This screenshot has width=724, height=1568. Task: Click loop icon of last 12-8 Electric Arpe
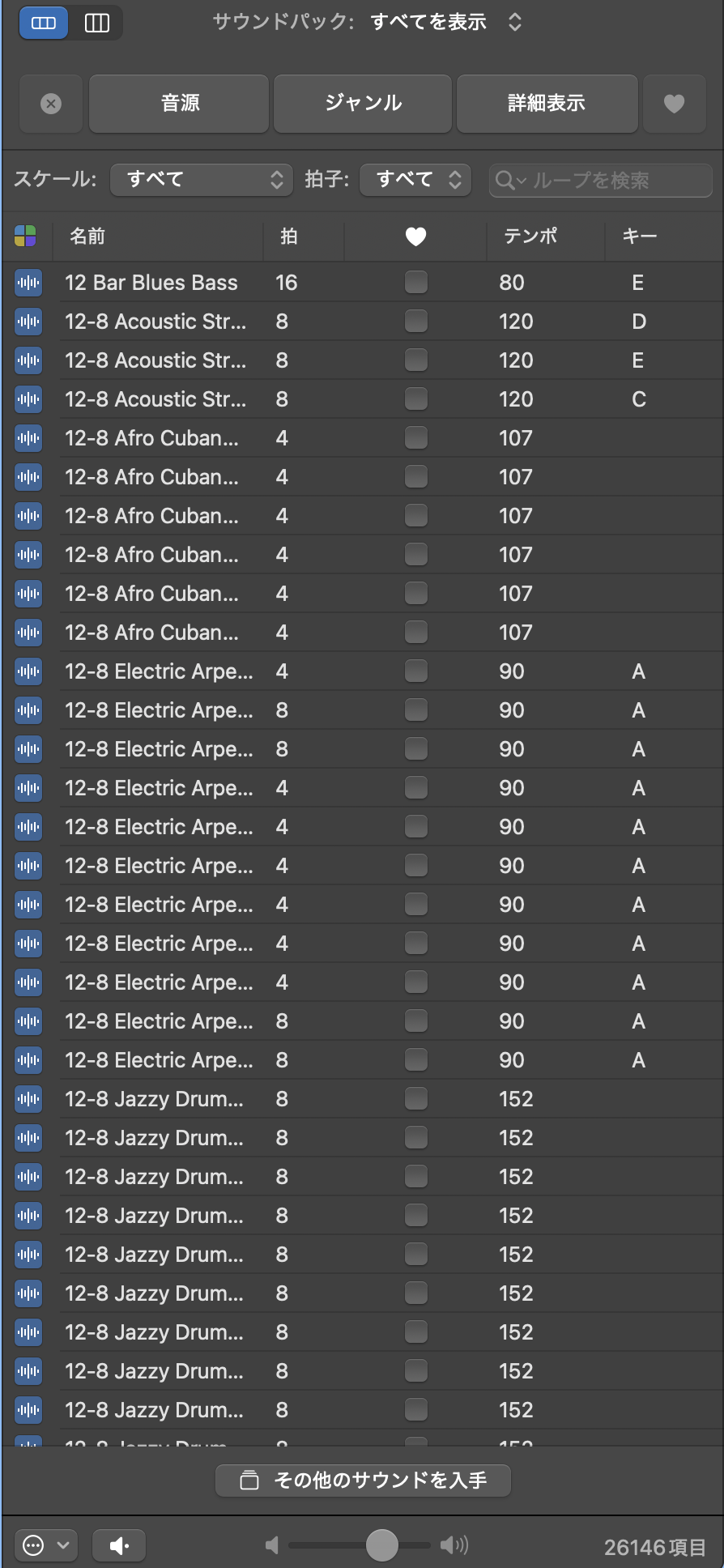click(28, 1060)
